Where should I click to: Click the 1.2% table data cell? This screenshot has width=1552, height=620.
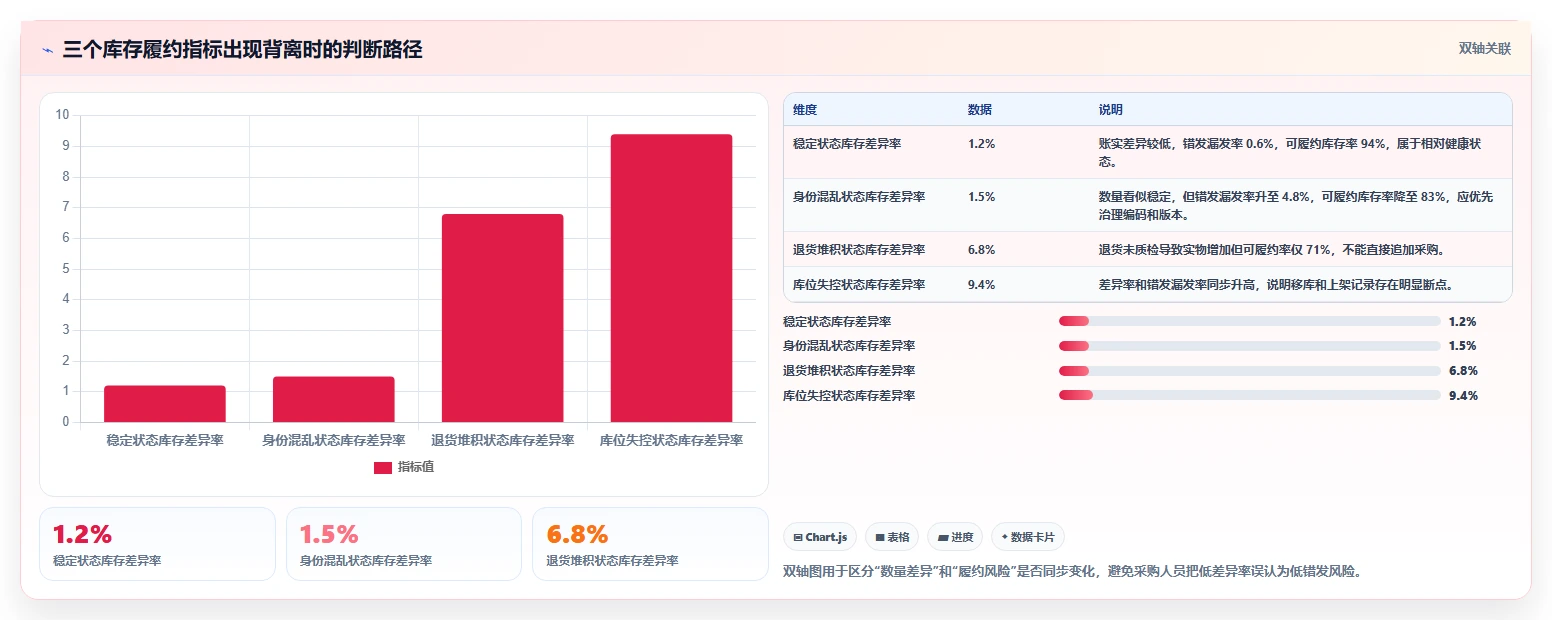coord(981,144)
